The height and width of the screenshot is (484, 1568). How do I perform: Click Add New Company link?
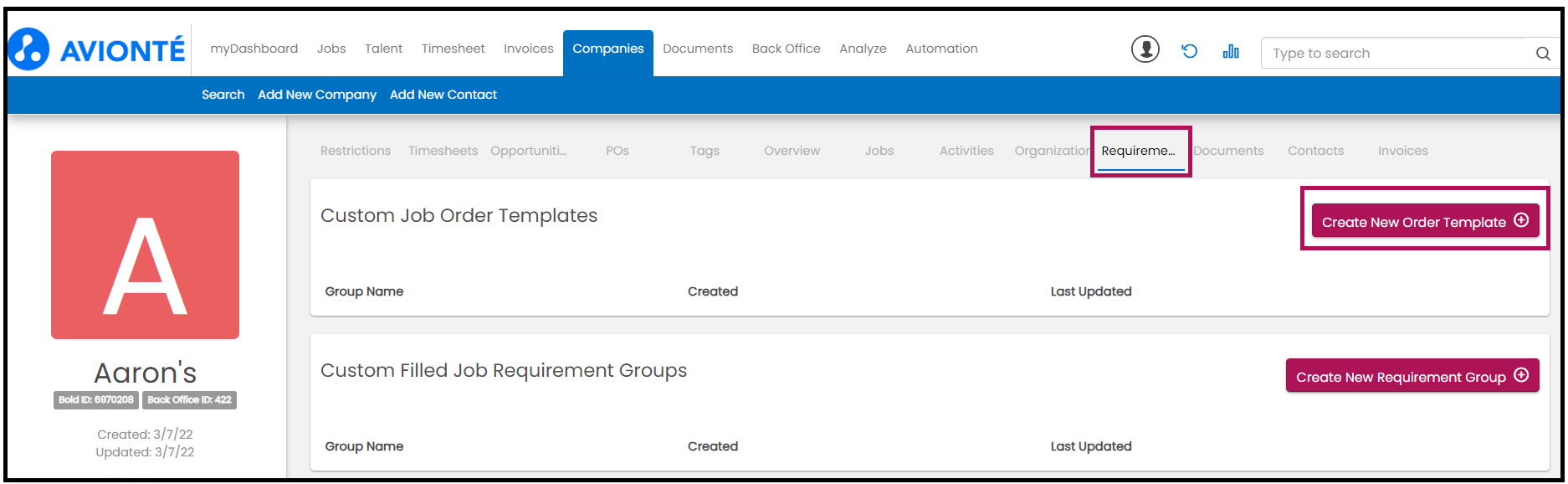[x=317, y=95]
